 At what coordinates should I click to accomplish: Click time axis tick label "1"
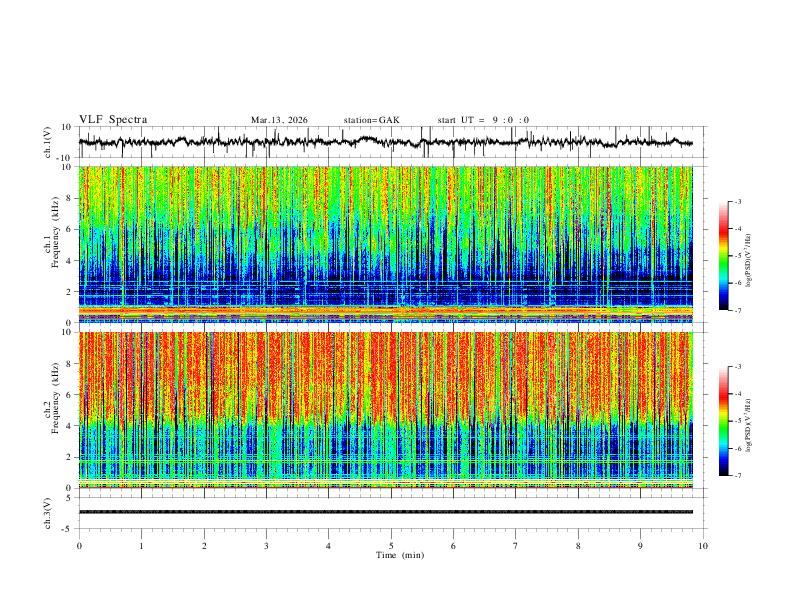pyautogui.click(x=142, y=546)
